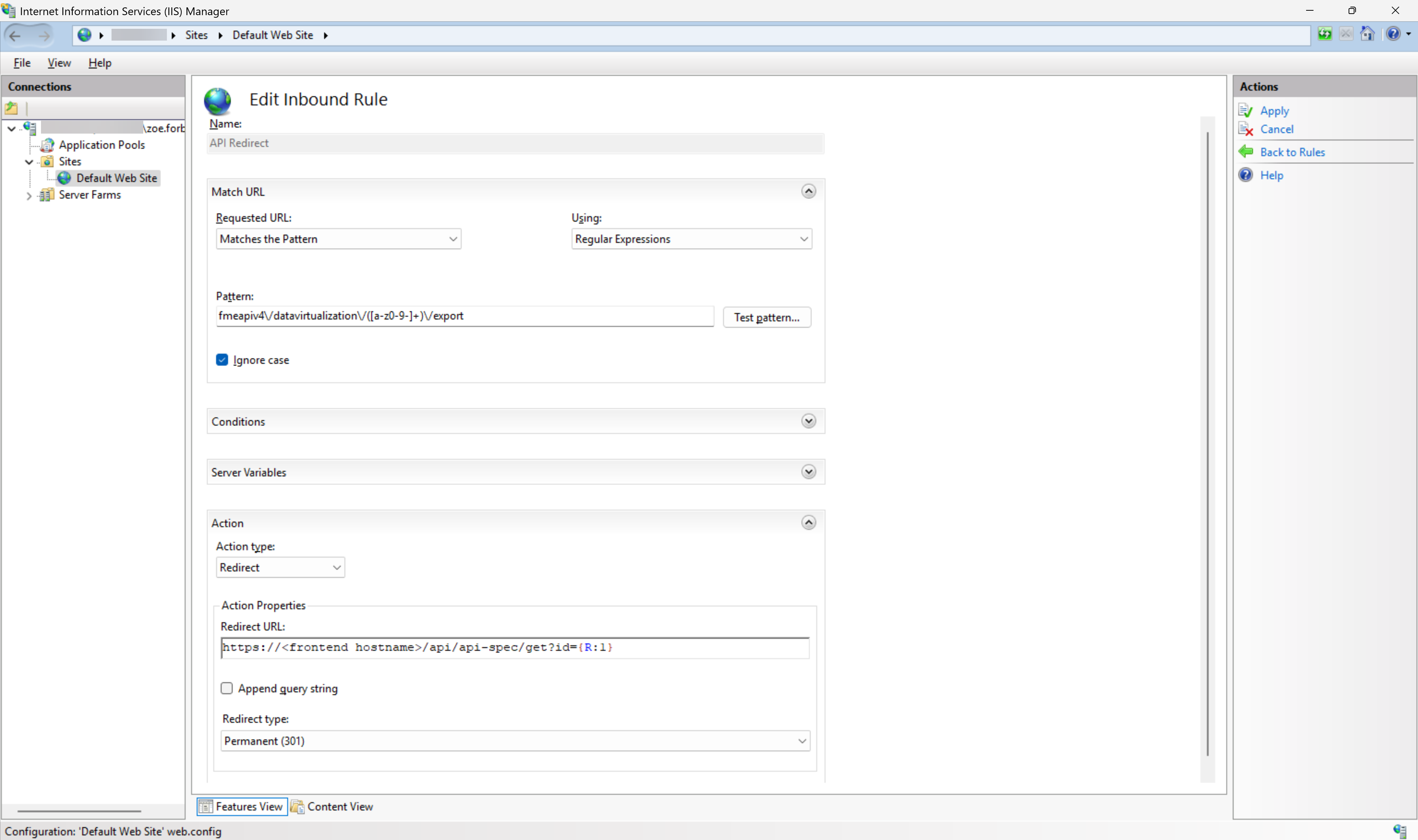Click the globe icon in the address bar
Viewport: 1418px width, 840px height.
point(84,35)
